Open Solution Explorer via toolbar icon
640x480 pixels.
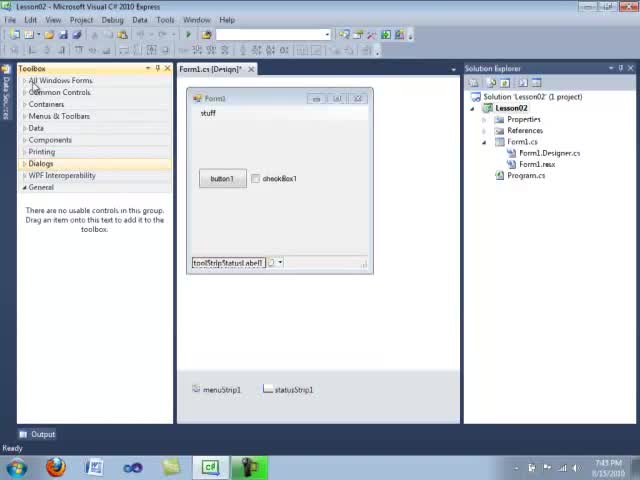[x=344, y=35]
